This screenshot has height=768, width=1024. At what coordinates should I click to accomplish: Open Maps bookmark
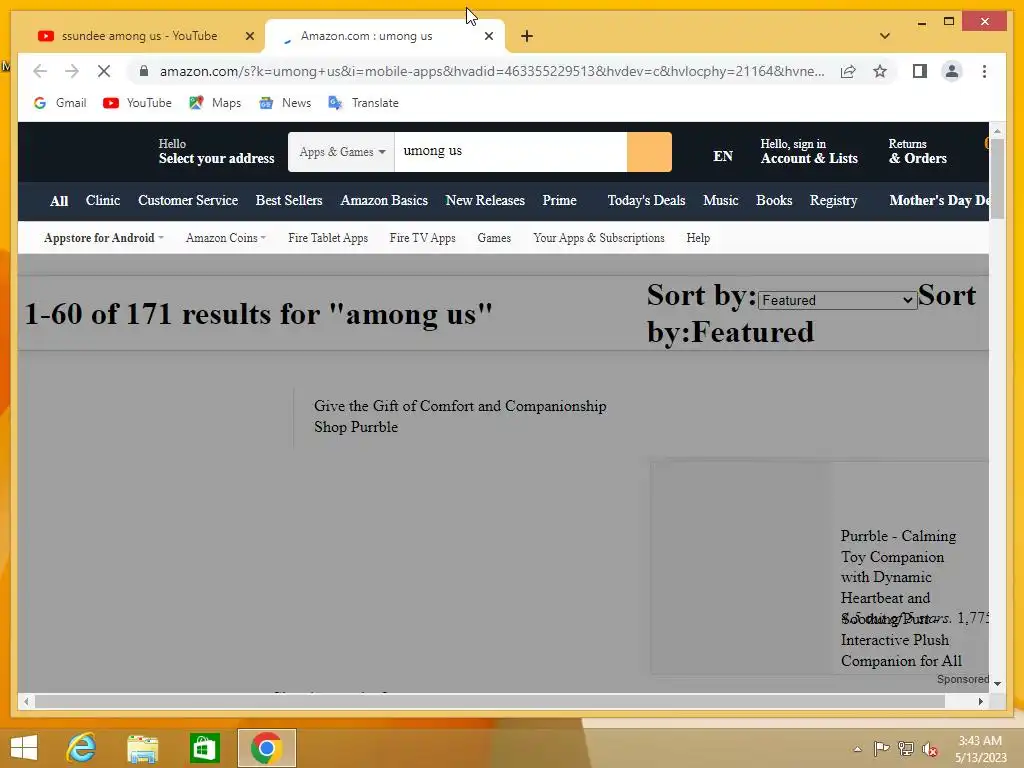[215, 103]
